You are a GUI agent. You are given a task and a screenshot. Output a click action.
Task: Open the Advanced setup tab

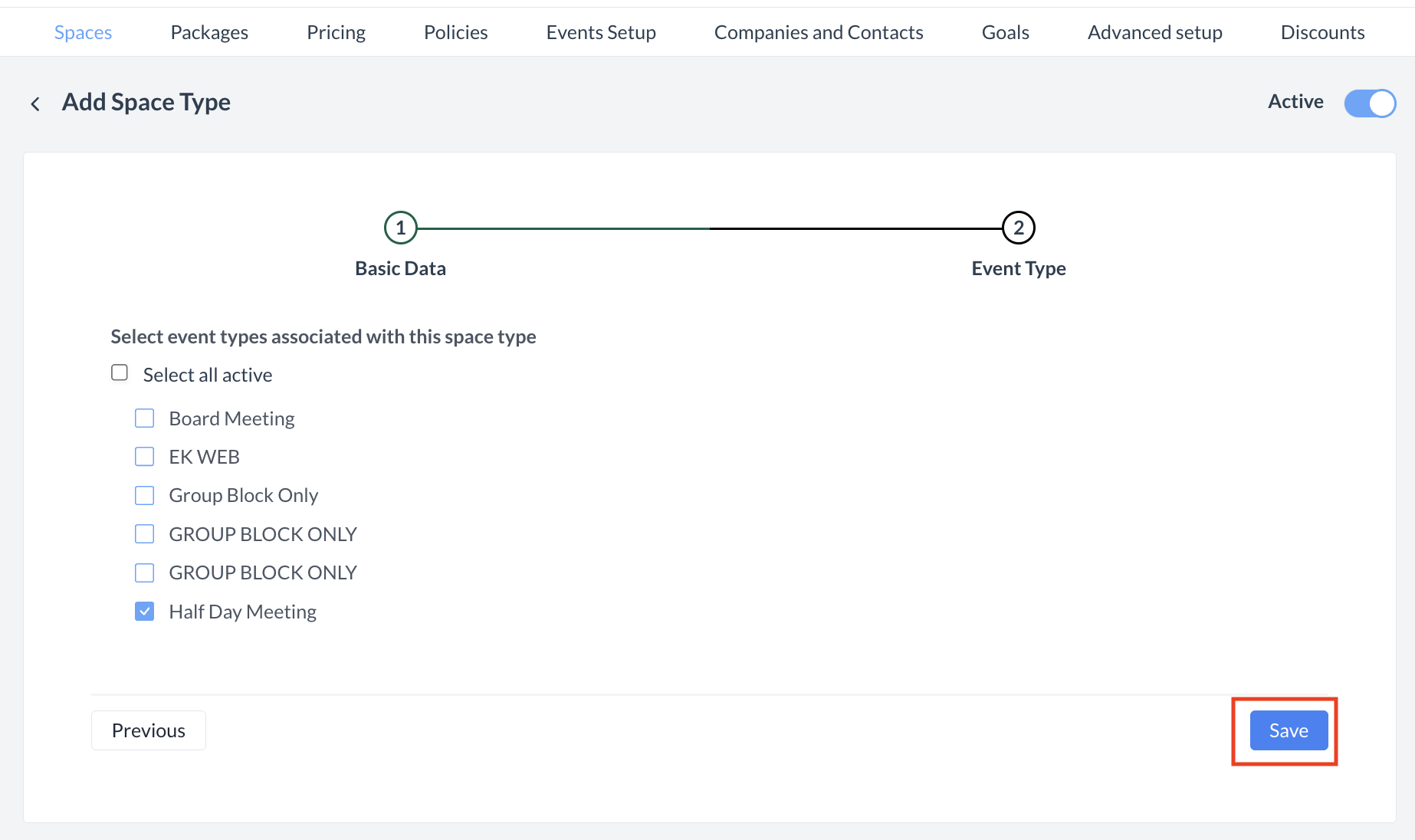[x=1154, y=32]
